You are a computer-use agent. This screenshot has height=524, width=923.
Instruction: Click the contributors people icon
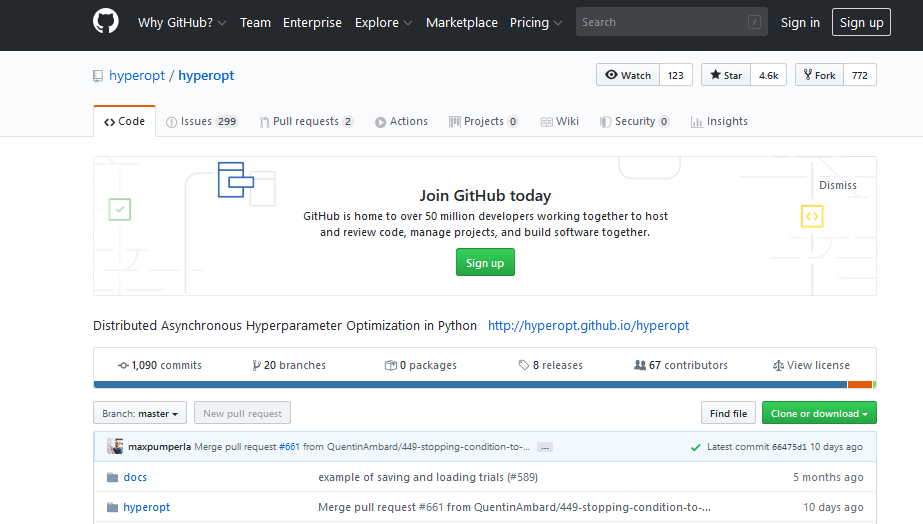pos(640,365)
